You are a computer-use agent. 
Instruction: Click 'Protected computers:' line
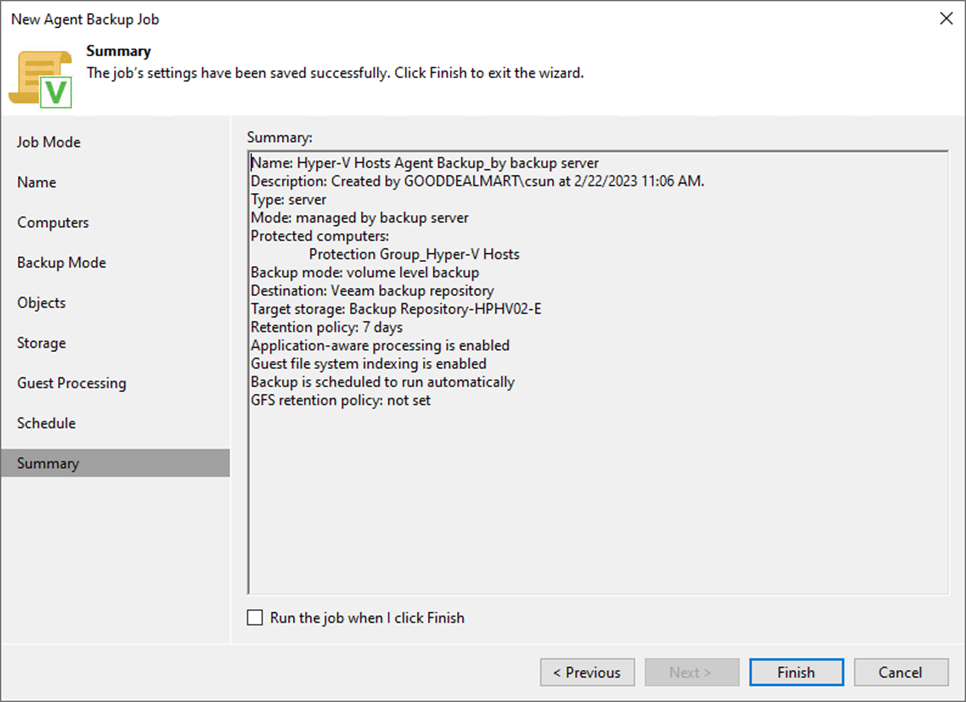(320, 236)
